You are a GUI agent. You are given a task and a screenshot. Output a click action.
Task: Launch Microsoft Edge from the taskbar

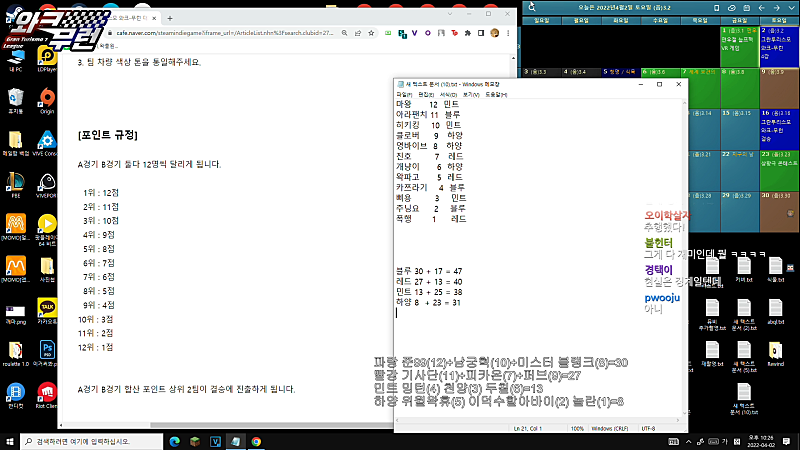(174, 441)
